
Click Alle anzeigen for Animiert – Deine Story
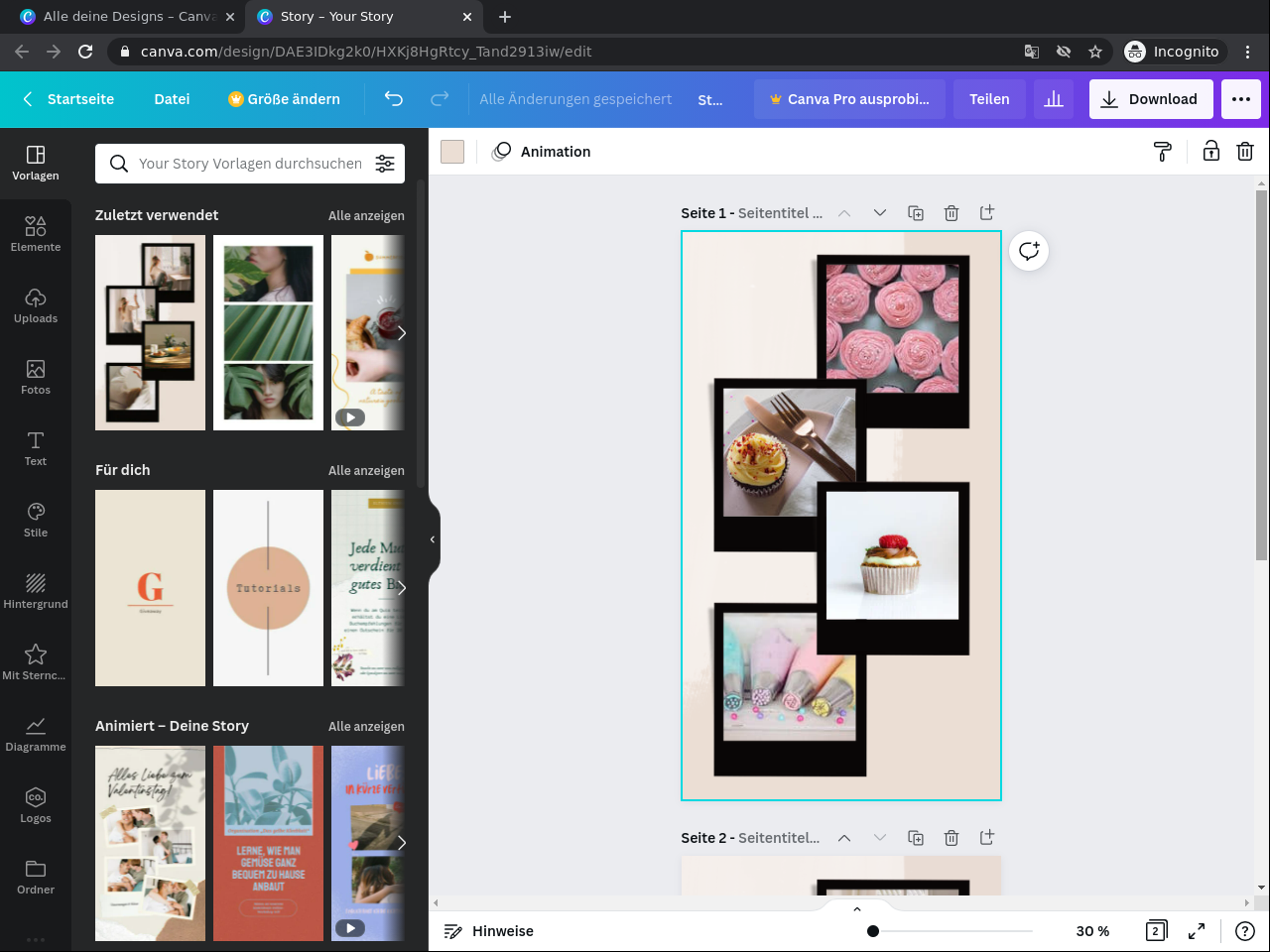(366, 727)
